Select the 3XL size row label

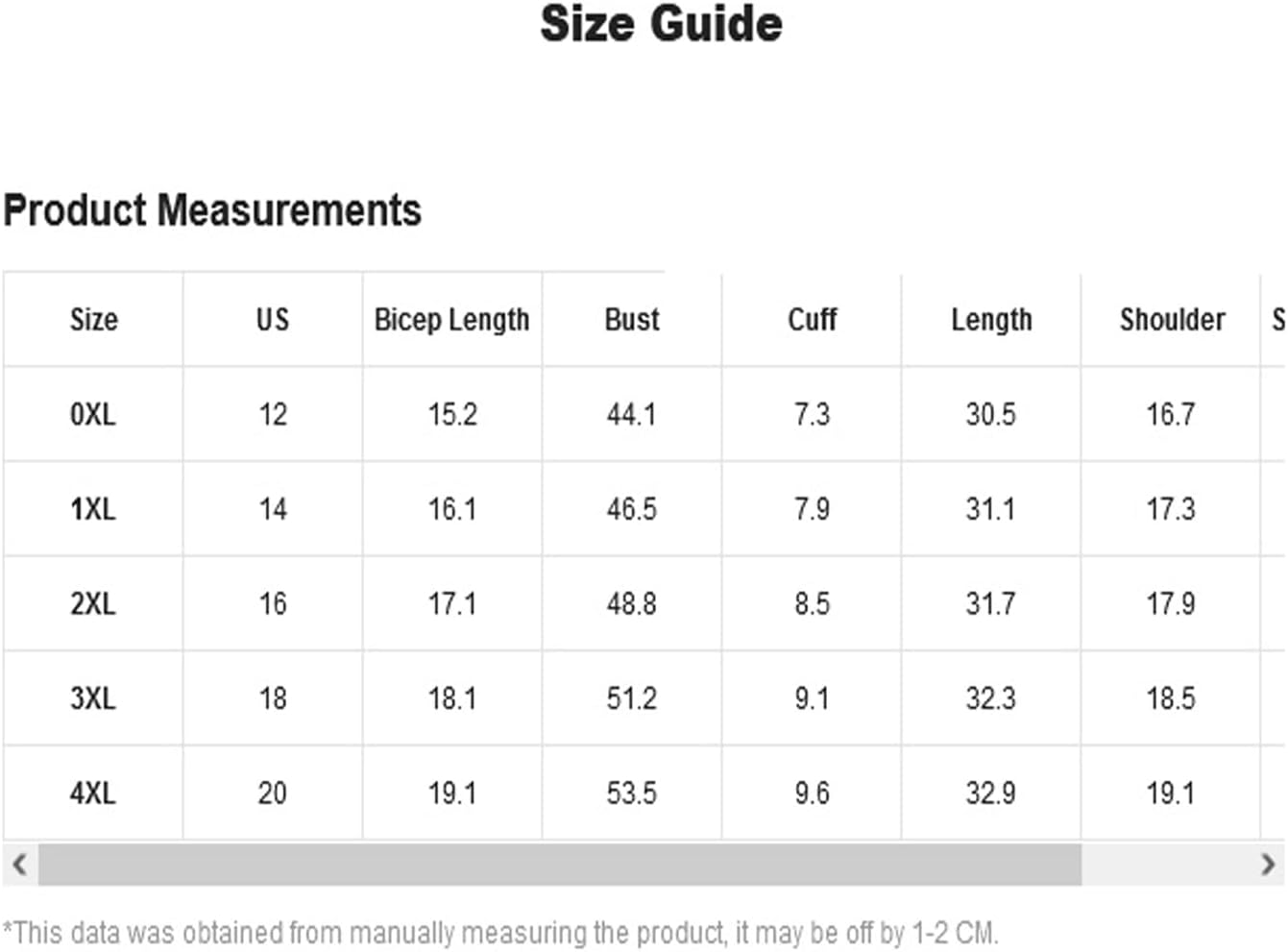93,697
